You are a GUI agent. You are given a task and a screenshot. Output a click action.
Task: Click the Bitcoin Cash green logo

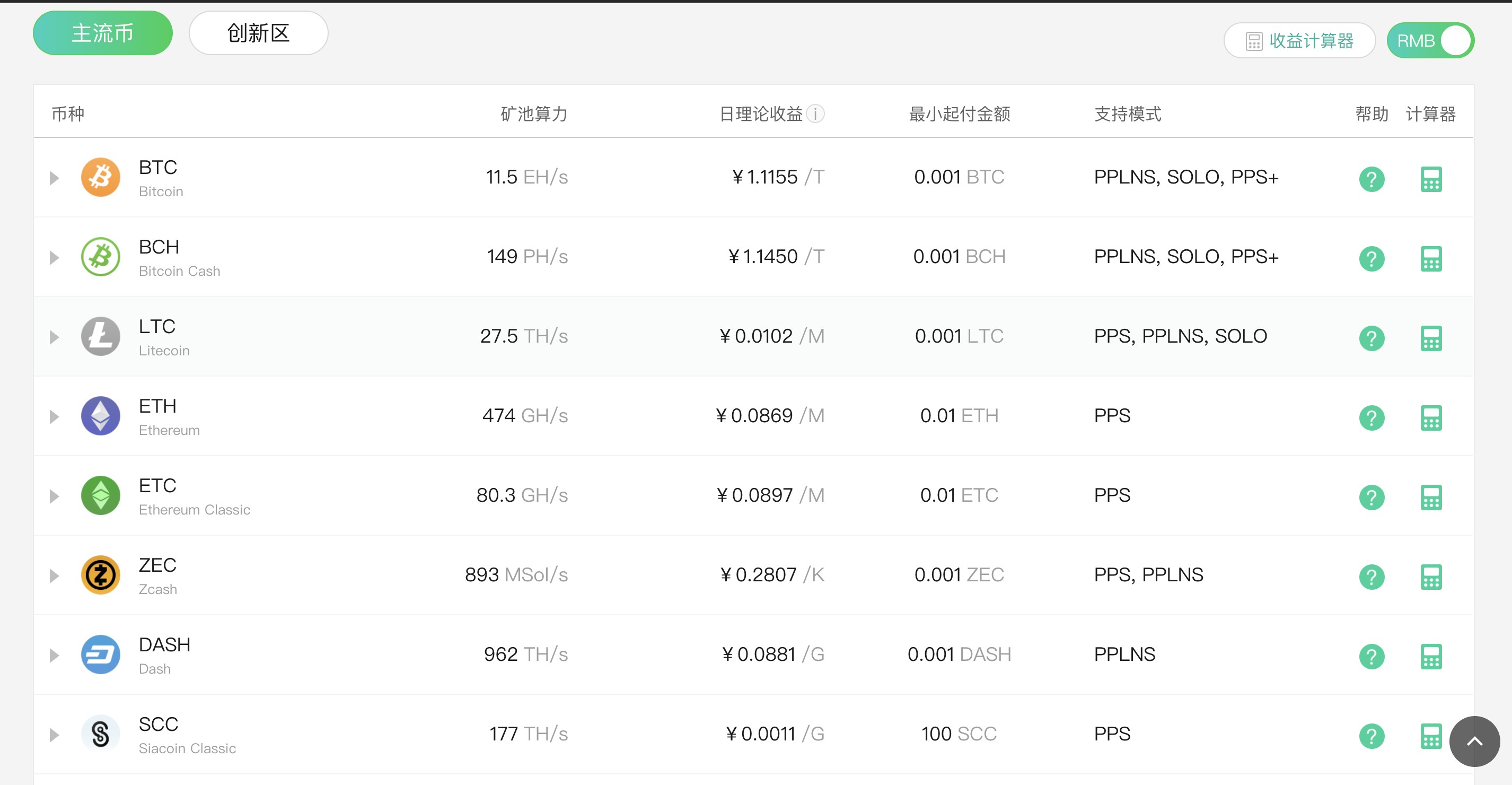click(x=100, y=257)
